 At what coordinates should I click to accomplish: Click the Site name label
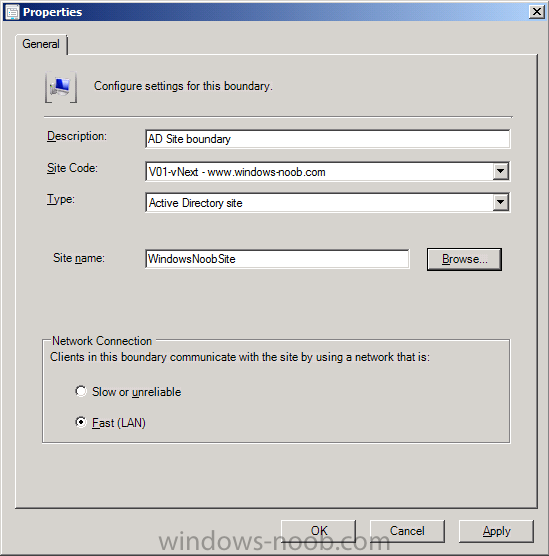point(79,258)
